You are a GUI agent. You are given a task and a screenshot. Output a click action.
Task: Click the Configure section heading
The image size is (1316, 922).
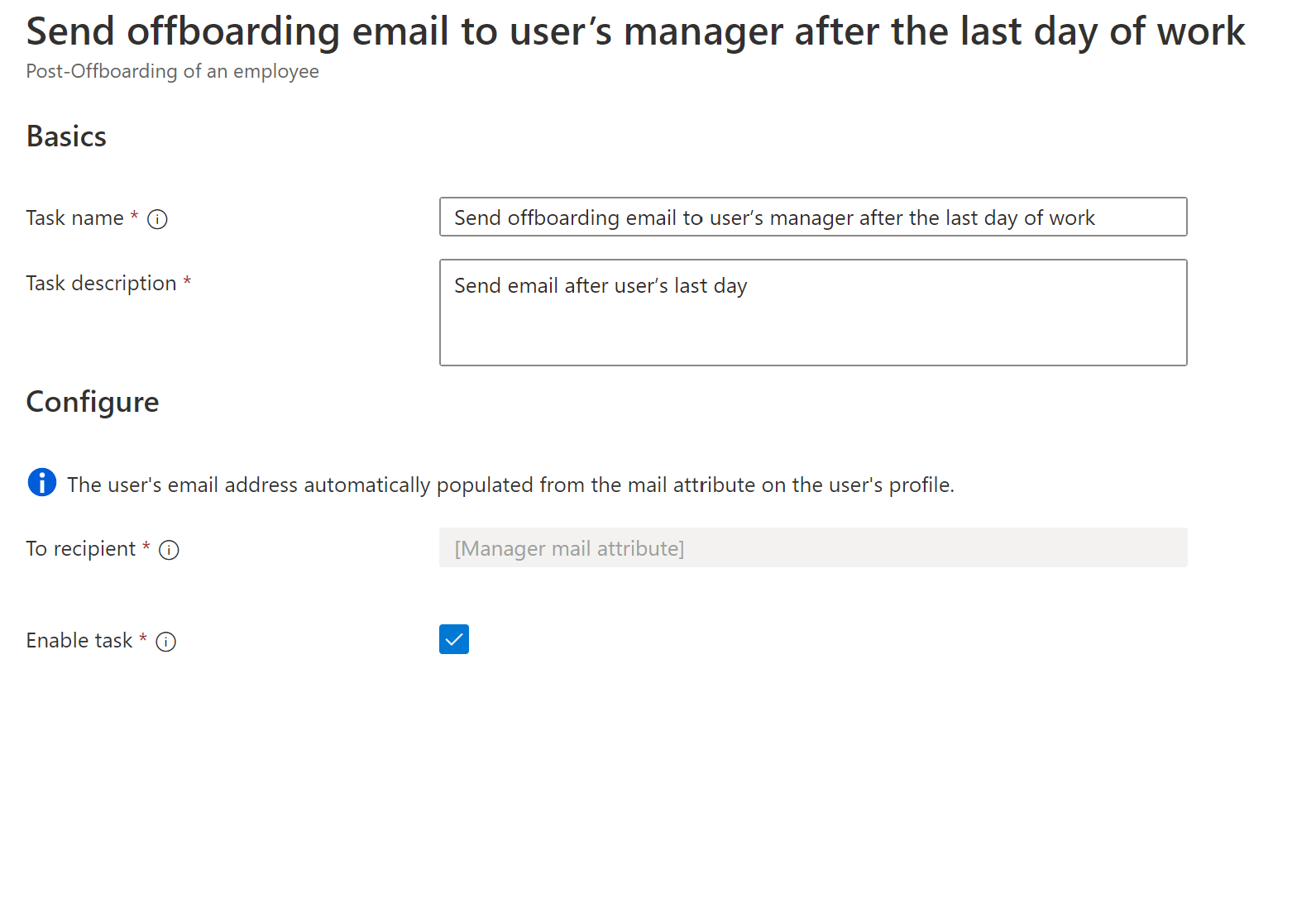coord(93,402)
